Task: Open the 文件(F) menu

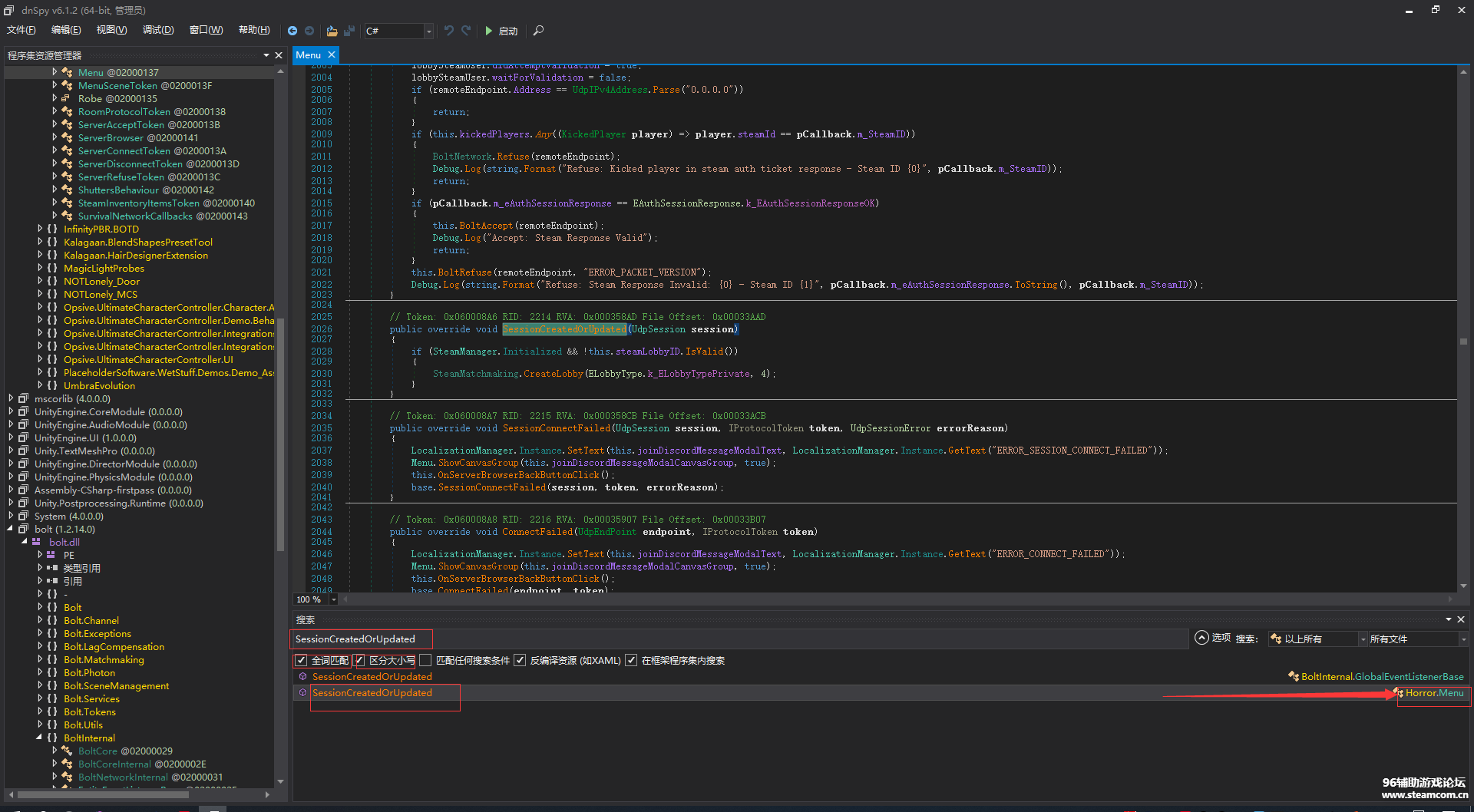Action: coord(21,30)
